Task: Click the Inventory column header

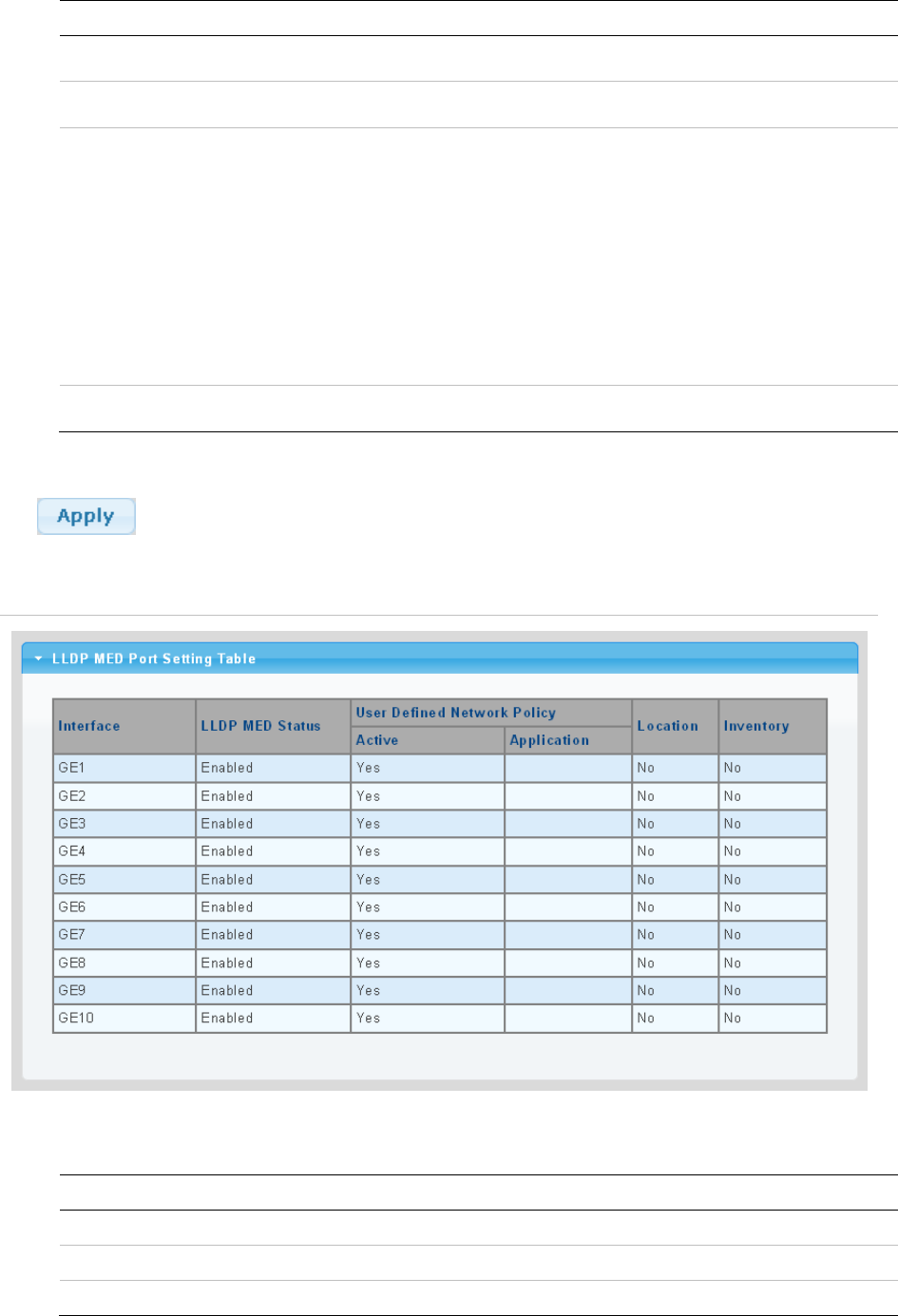Action: (x=773, y=726)
